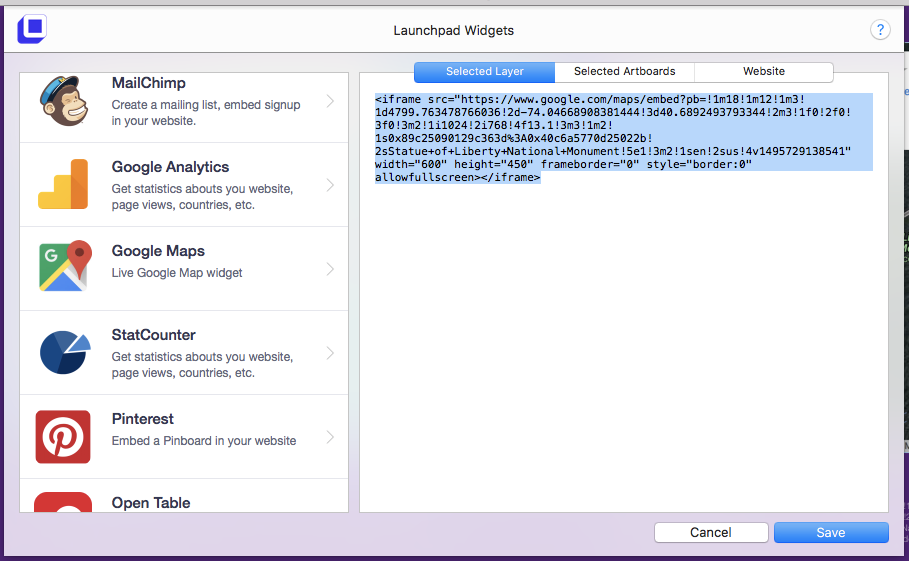Select the Google Analytics title text

pyautogui.click(x=170, y=167)
